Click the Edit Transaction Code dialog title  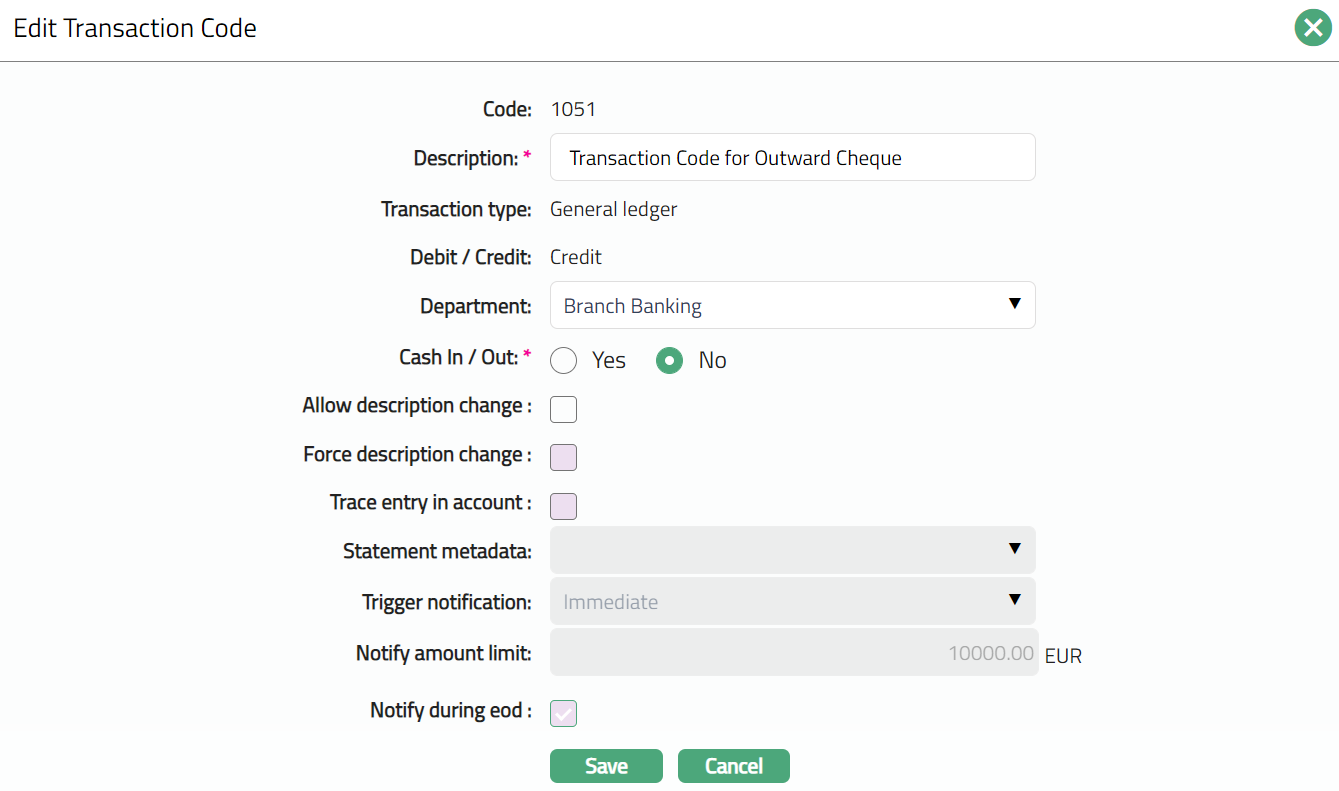coord(135,28)
